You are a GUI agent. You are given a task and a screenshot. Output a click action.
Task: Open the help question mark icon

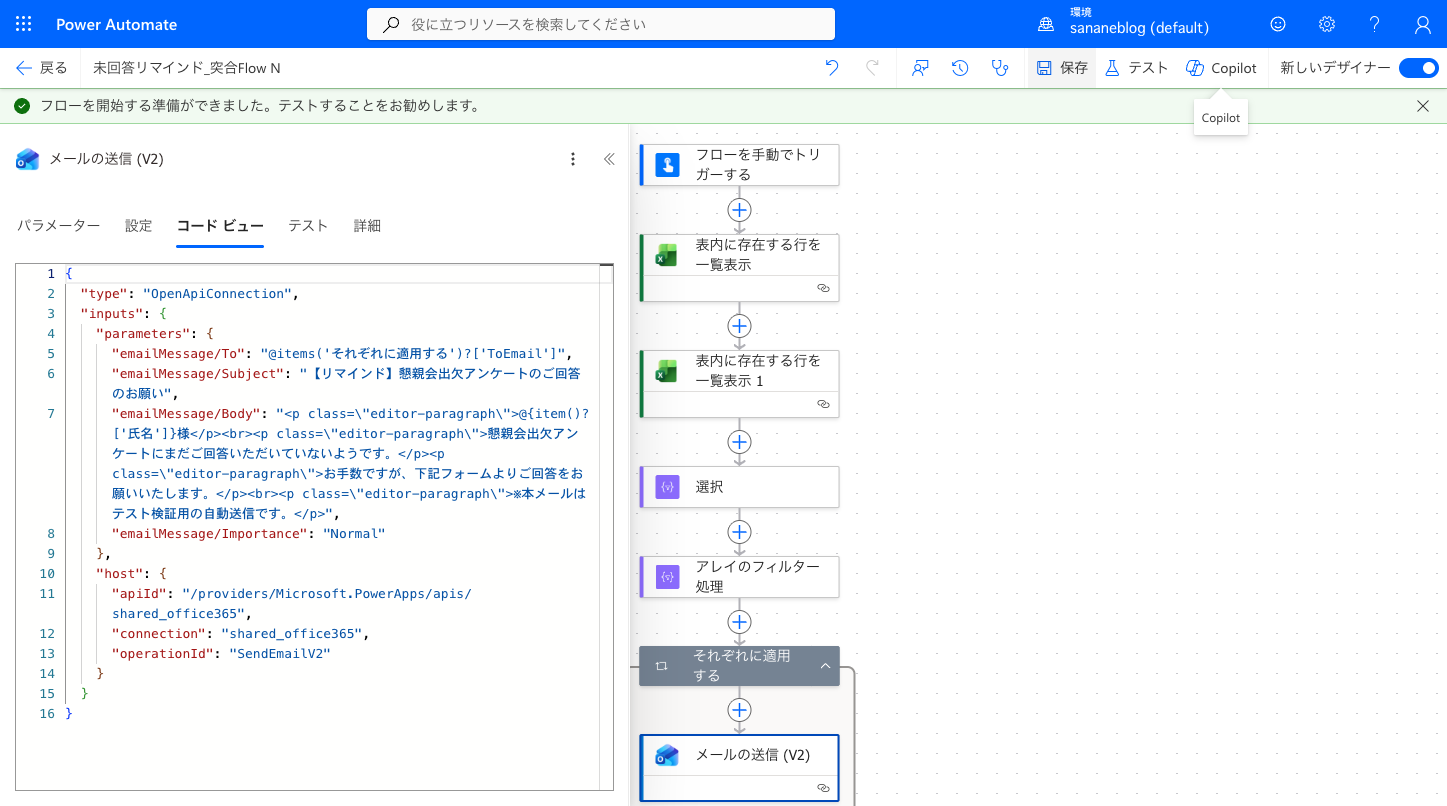coord(1375,24)
